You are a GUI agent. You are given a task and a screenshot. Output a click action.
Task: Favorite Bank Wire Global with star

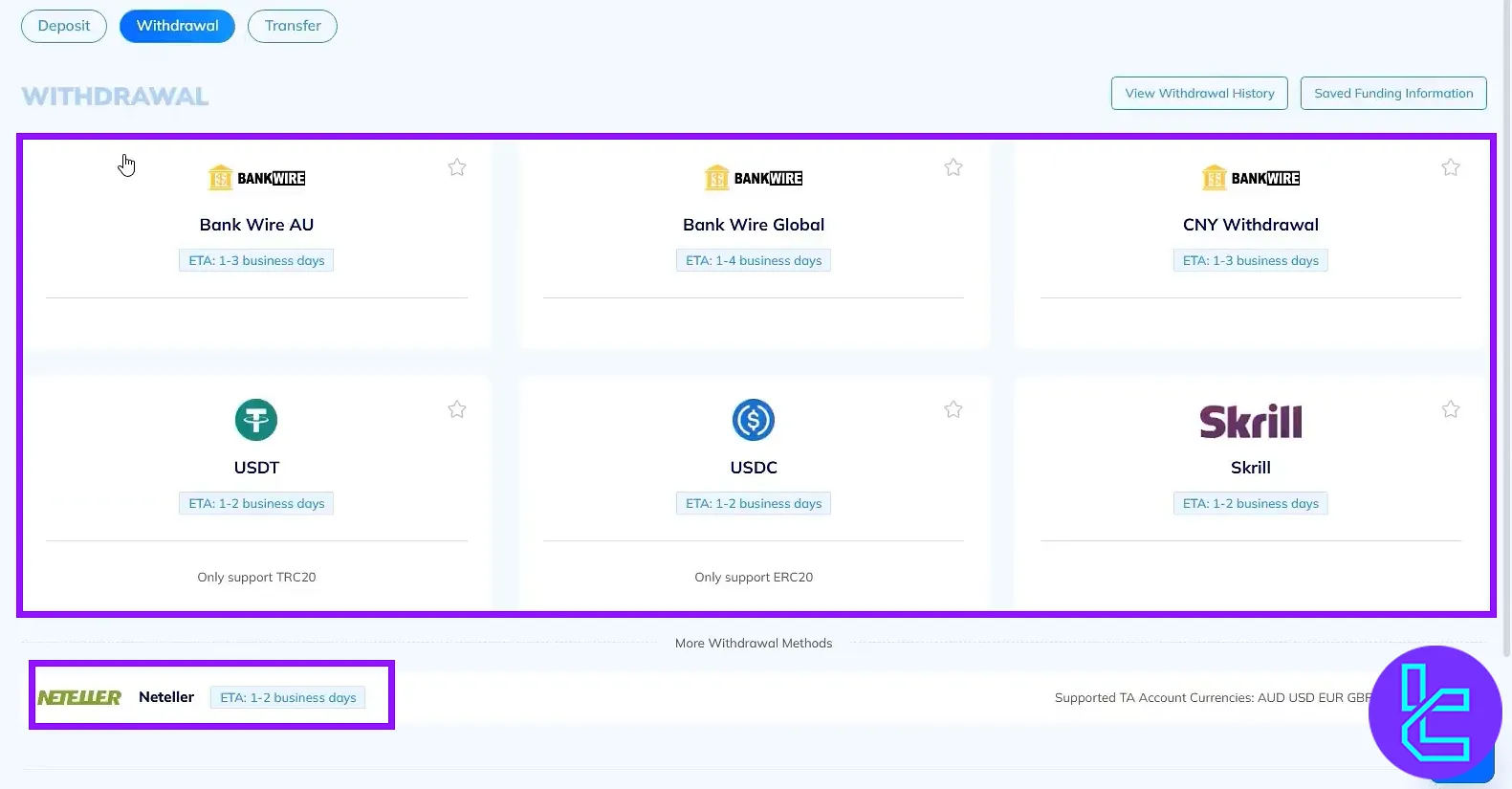click(953, 167)
